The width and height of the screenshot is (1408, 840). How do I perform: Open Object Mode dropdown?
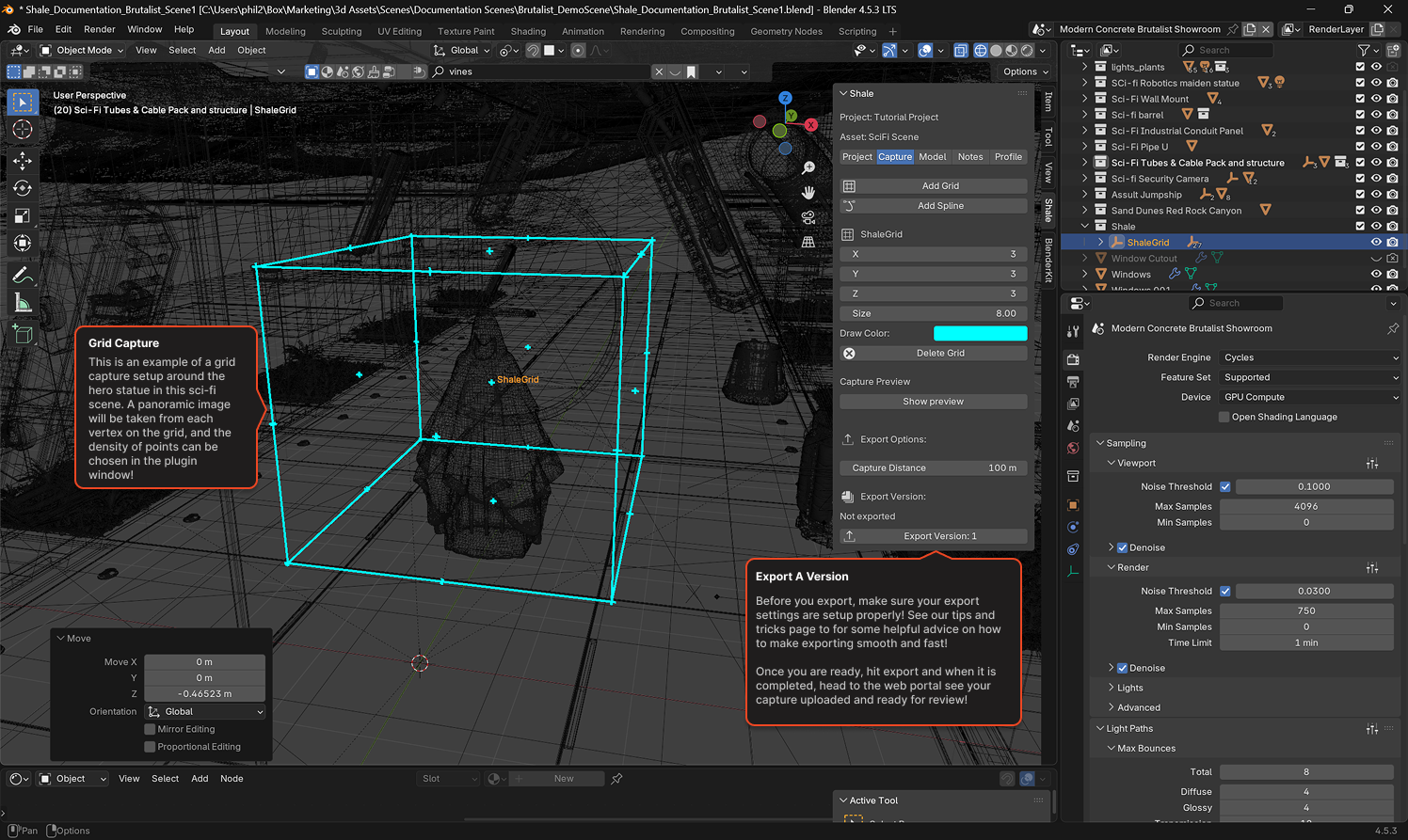[82, 51]
